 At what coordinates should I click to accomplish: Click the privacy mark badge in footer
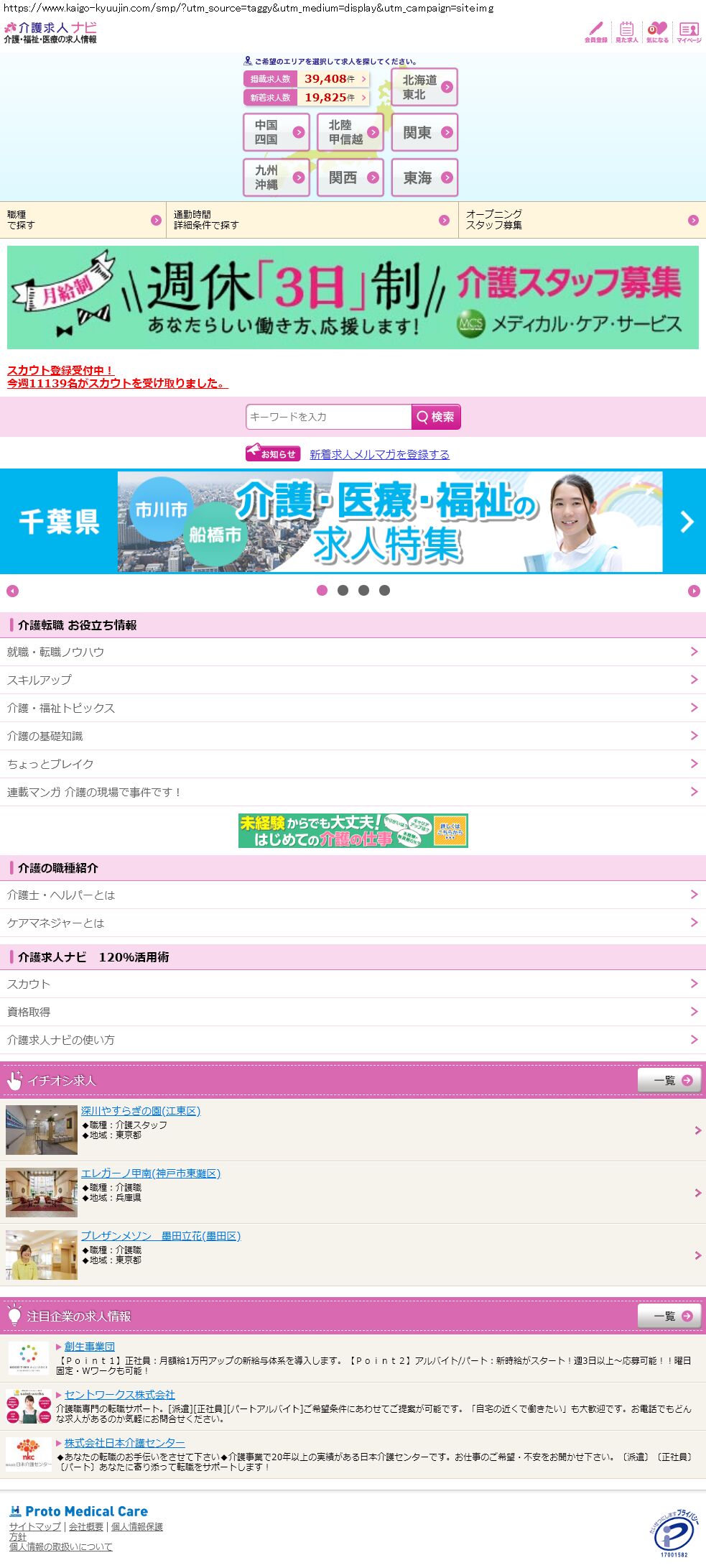click(672, 1533)
